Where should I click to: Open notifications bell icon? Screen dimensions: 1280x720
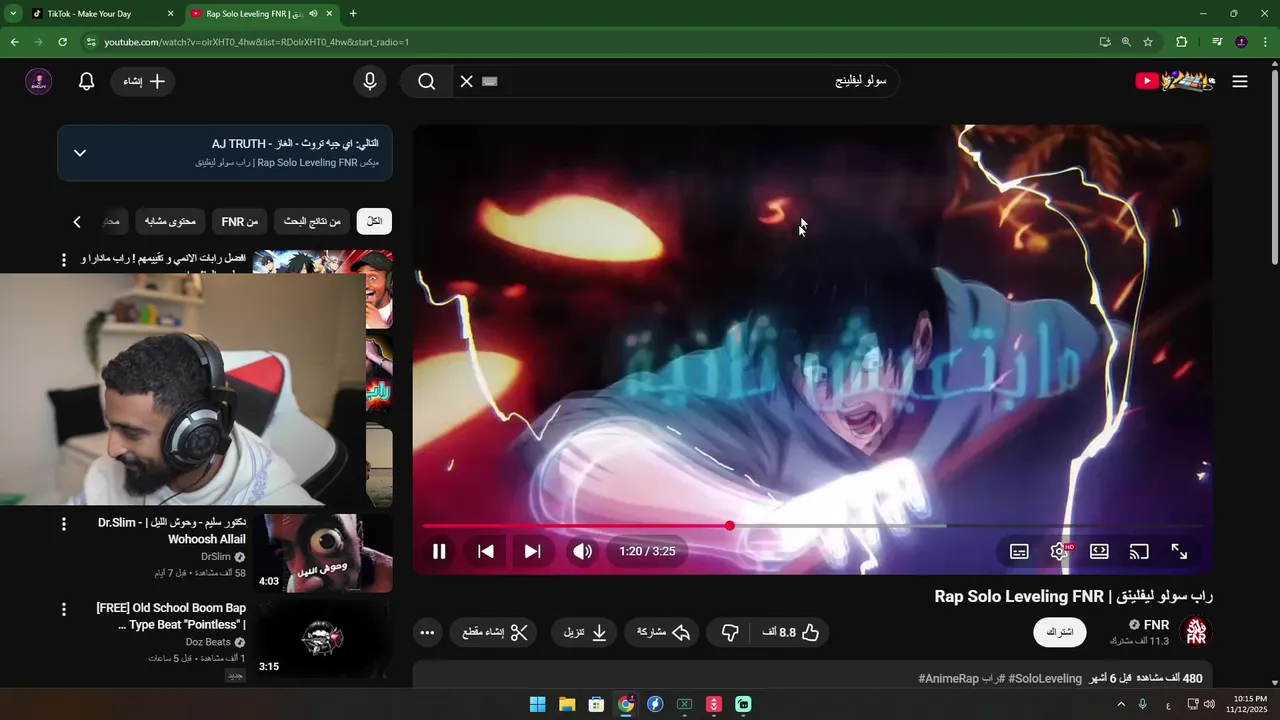[x=87, y=81]
